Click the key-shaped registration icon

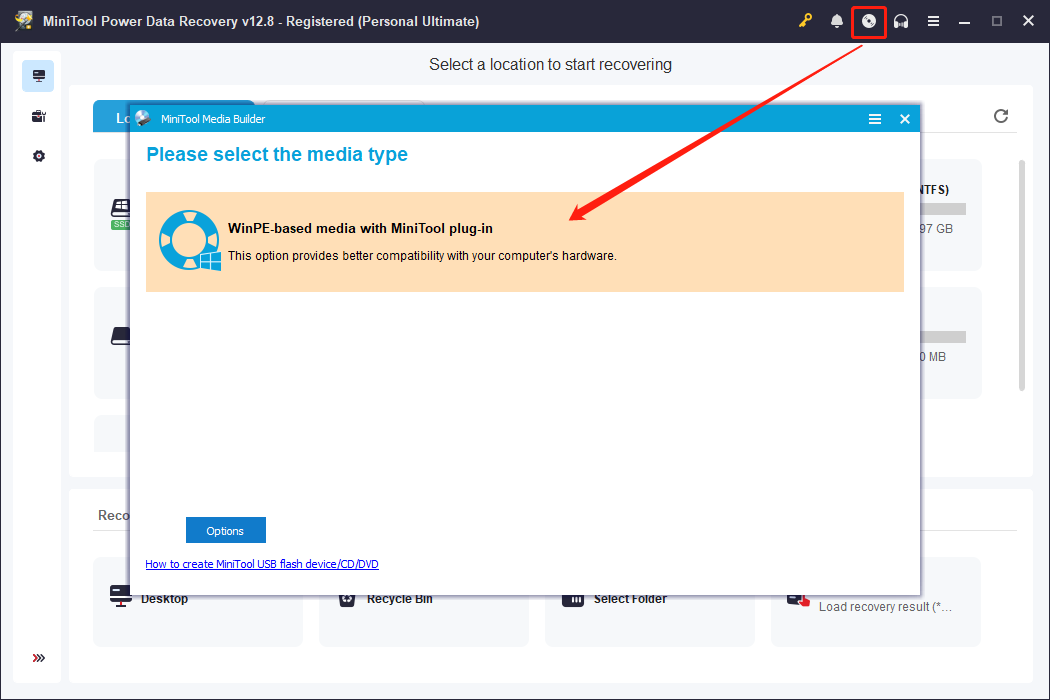pos(805,20)
